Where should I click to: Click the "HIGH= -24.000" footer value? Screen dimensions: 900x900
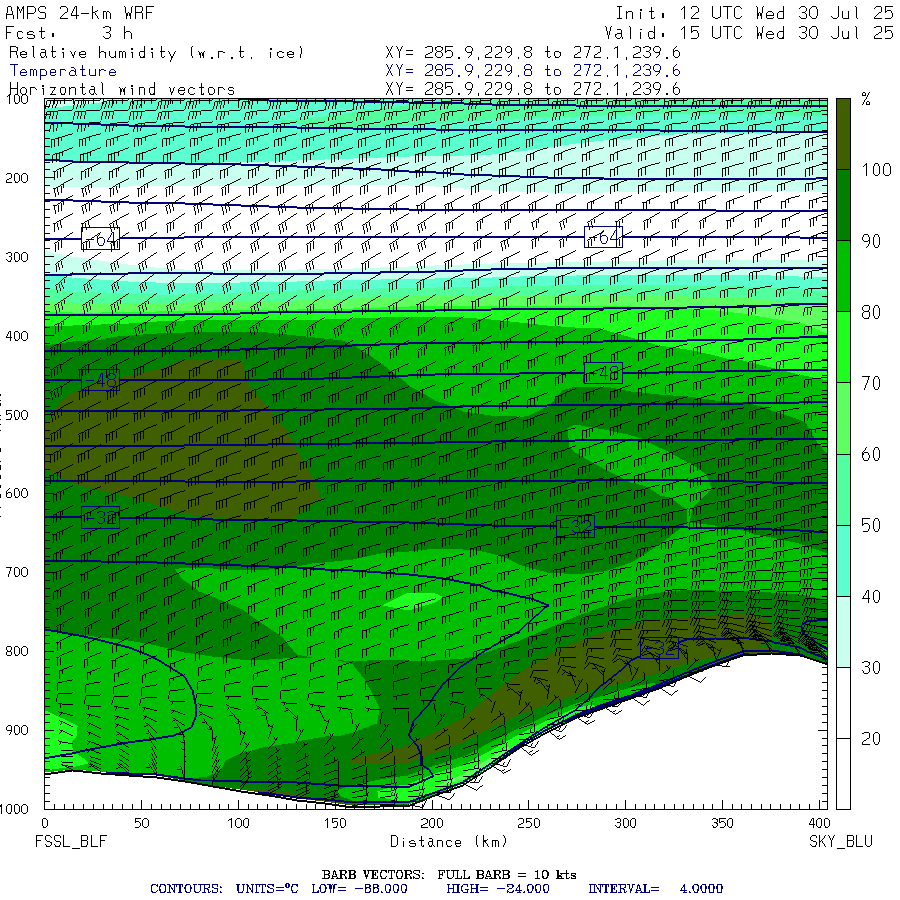tap(498, 889)
